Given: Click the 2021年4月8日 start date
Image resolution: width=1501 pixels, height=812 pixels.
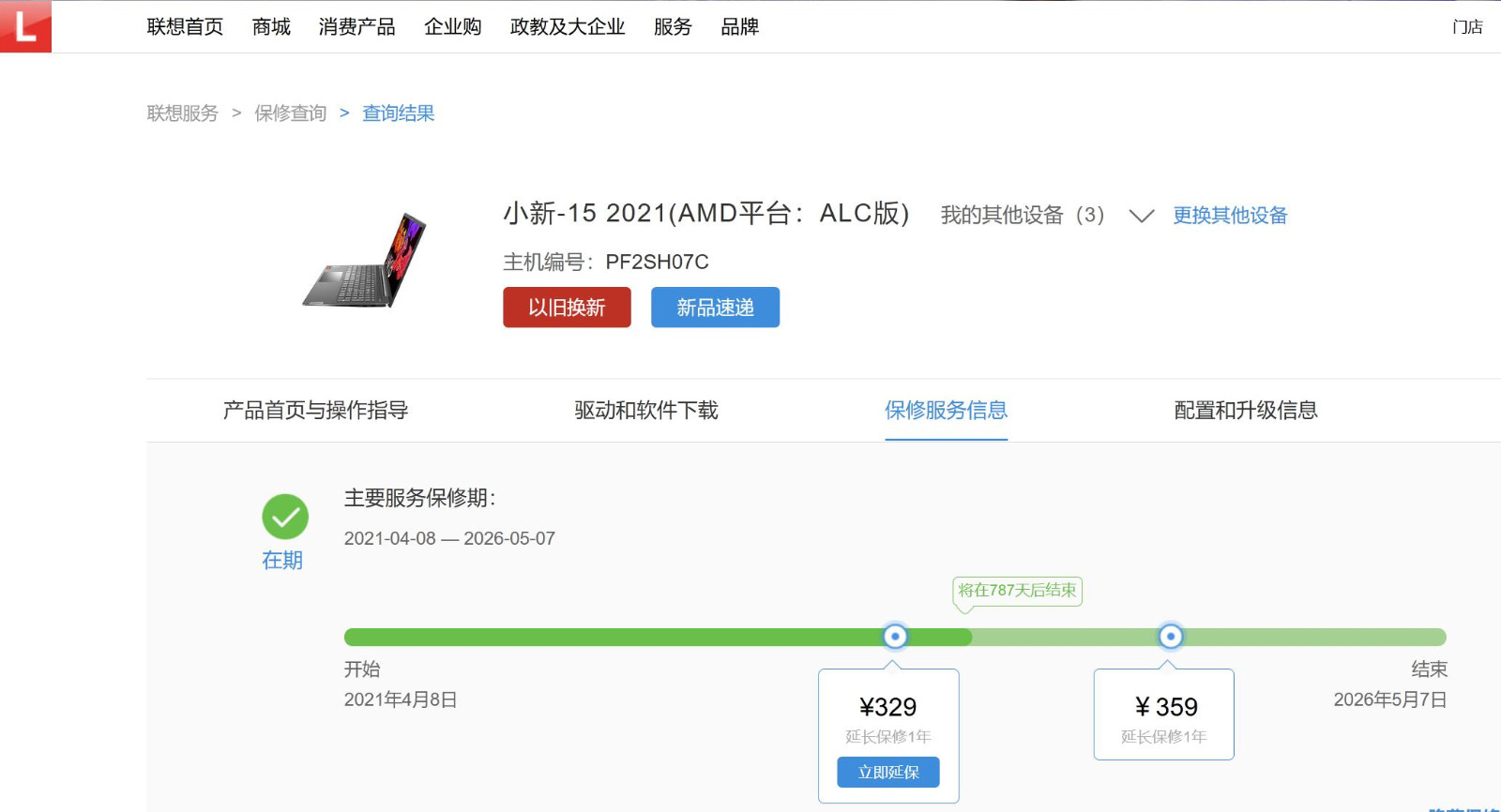Looking at the screenshot, I should (401, 700).
